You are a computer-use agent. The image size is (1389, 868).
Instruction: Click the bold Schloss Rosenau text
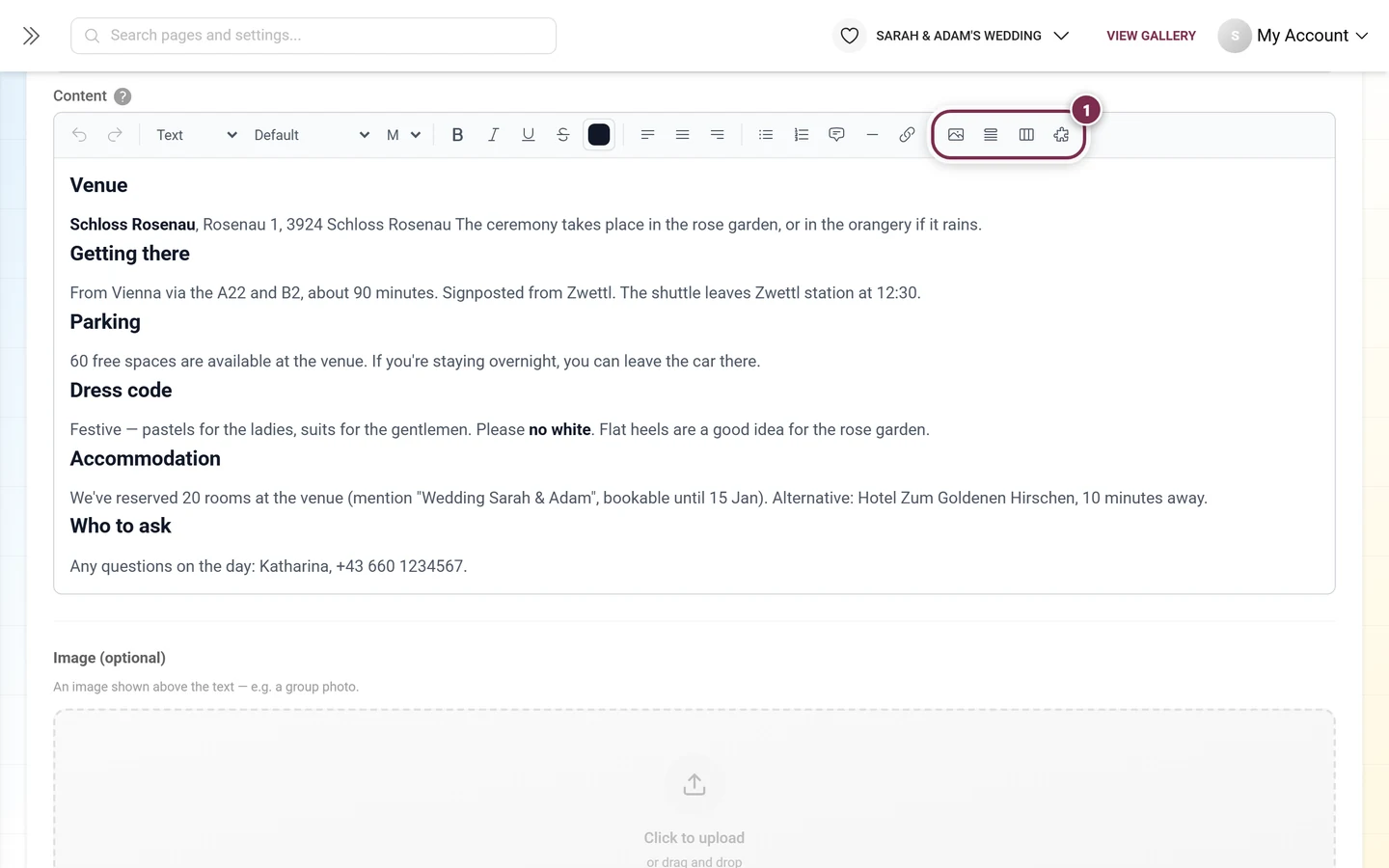(133, 225)
